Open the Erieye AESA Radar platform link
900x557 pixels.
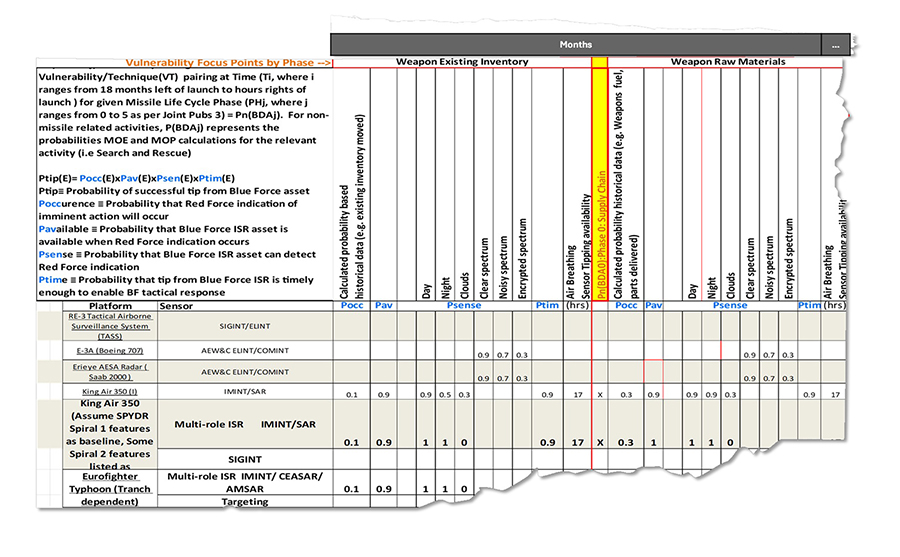[111, 373]
